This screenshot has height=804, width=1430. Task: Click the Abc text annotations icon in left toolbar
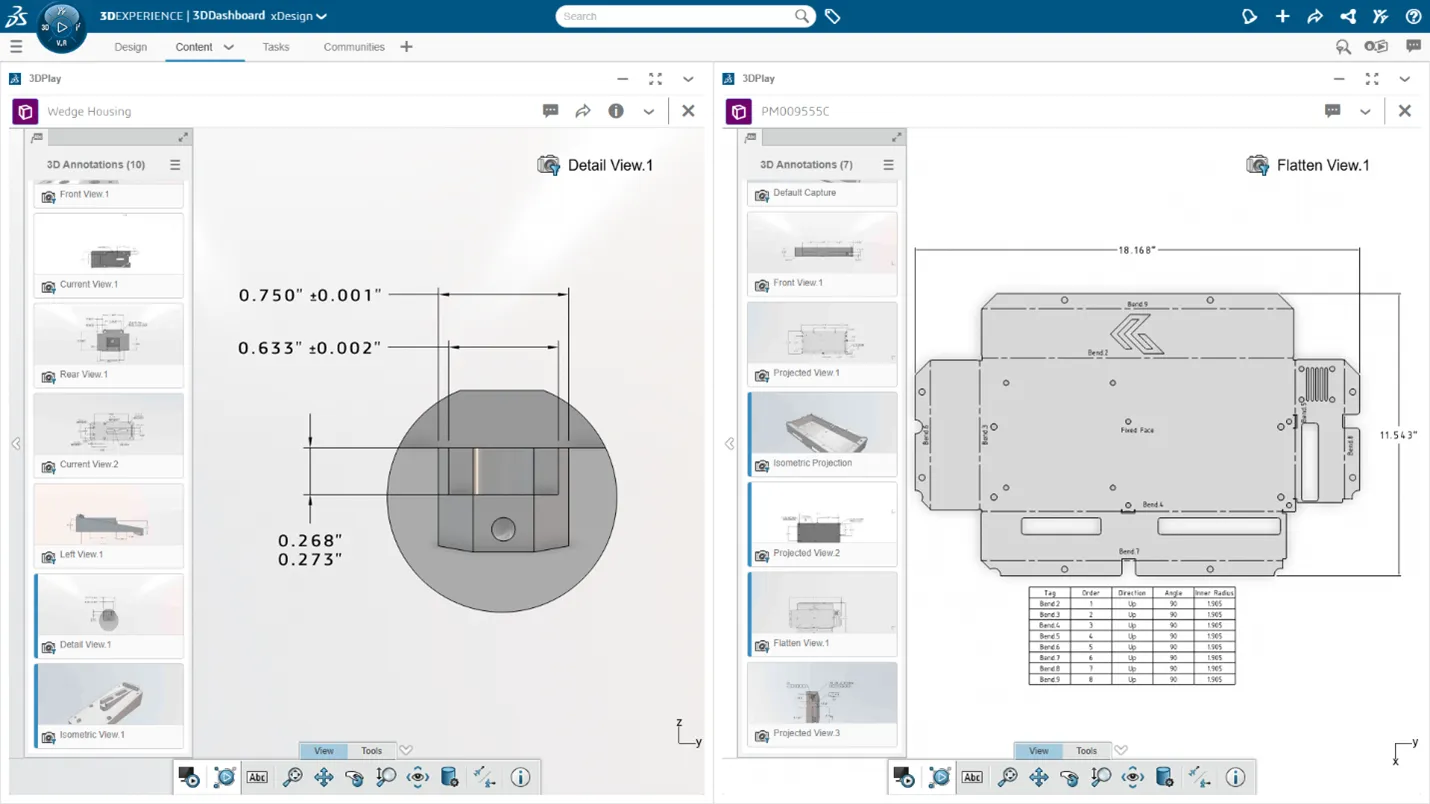[x=257, y=777]
